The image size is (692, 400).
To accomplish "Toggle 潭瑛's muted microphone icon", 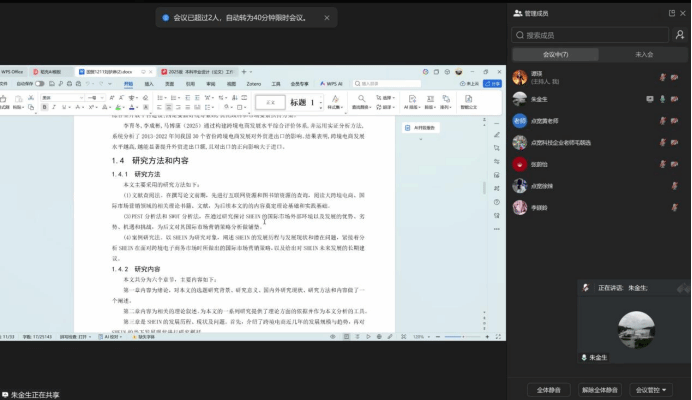I will click(x=662, y=77).
